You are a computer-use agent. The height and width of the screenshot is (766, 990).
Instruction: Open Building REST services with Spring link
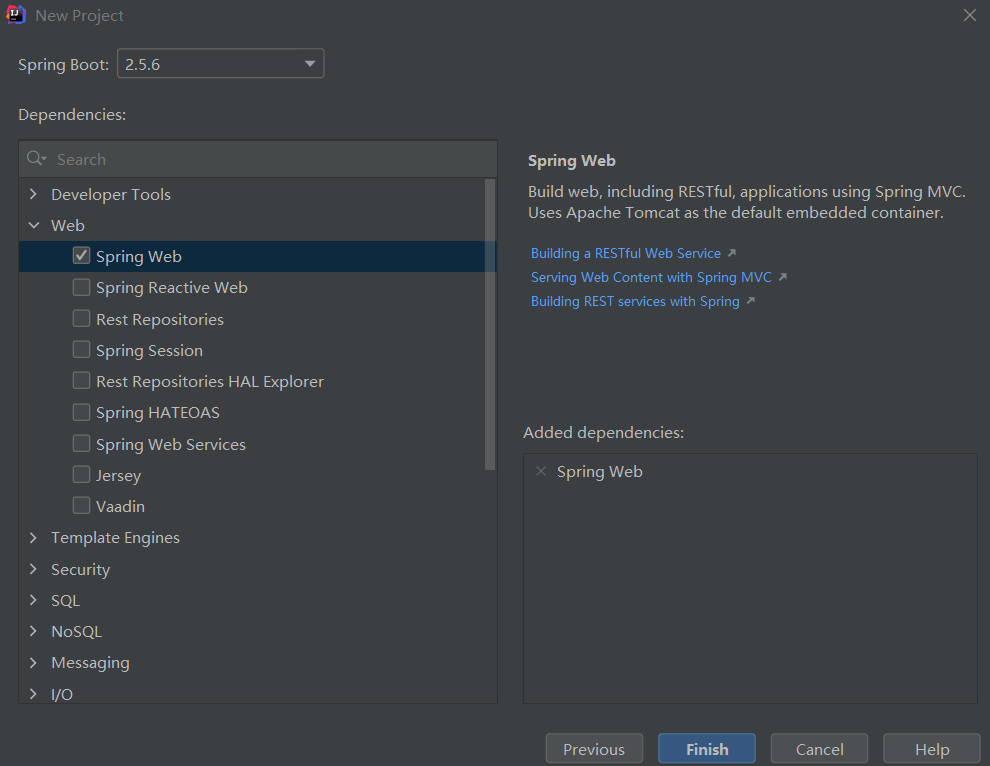pyautogui.click(x=635, y=301)
